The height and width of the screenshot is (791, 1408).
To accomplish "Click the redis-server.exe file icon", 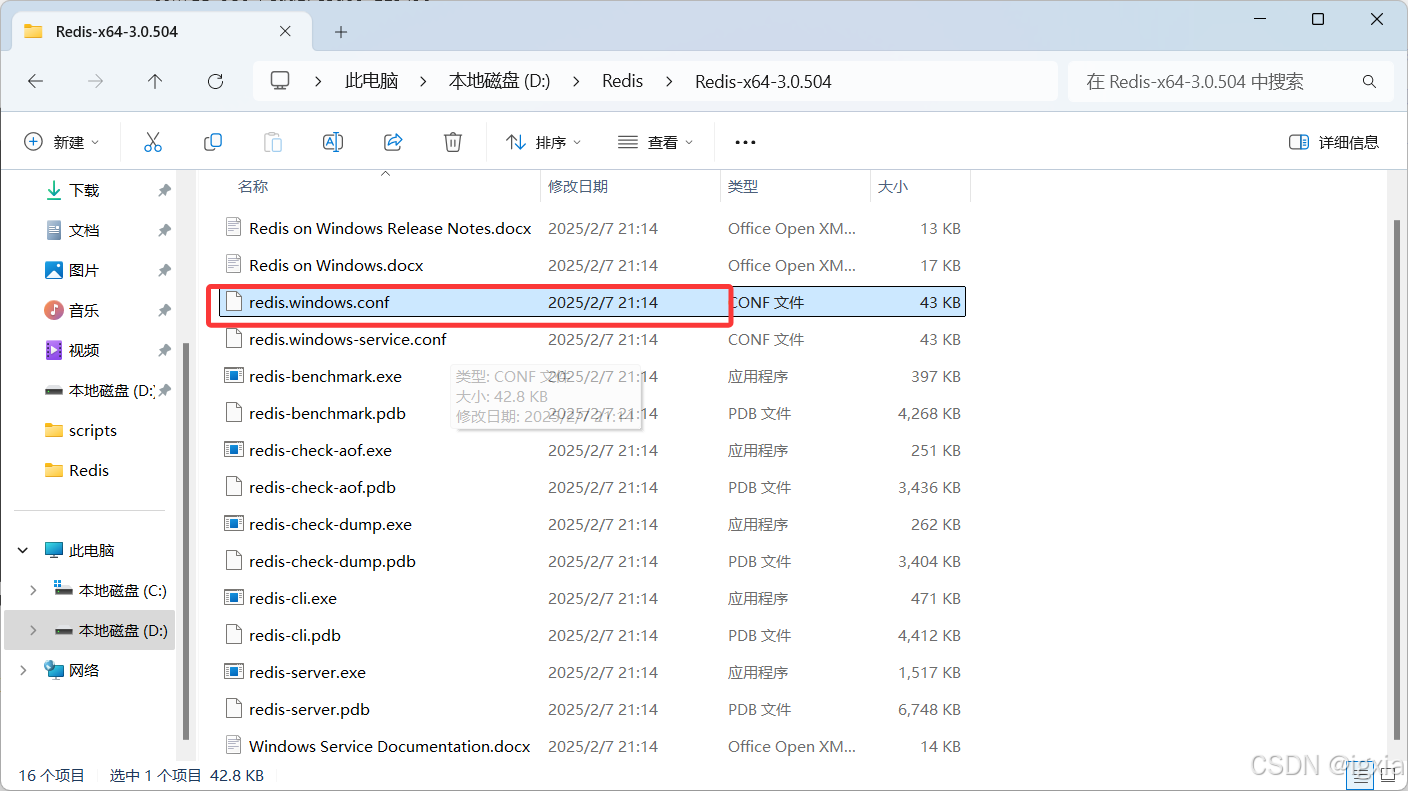I will coord(233,672).
